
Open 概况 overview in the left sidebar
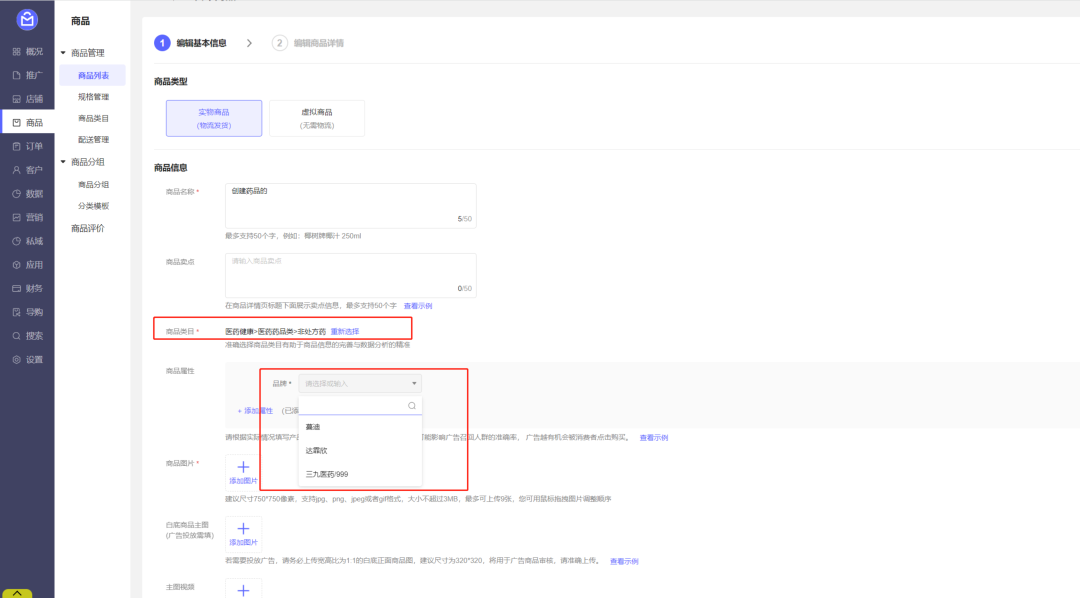tap(27, 51)
